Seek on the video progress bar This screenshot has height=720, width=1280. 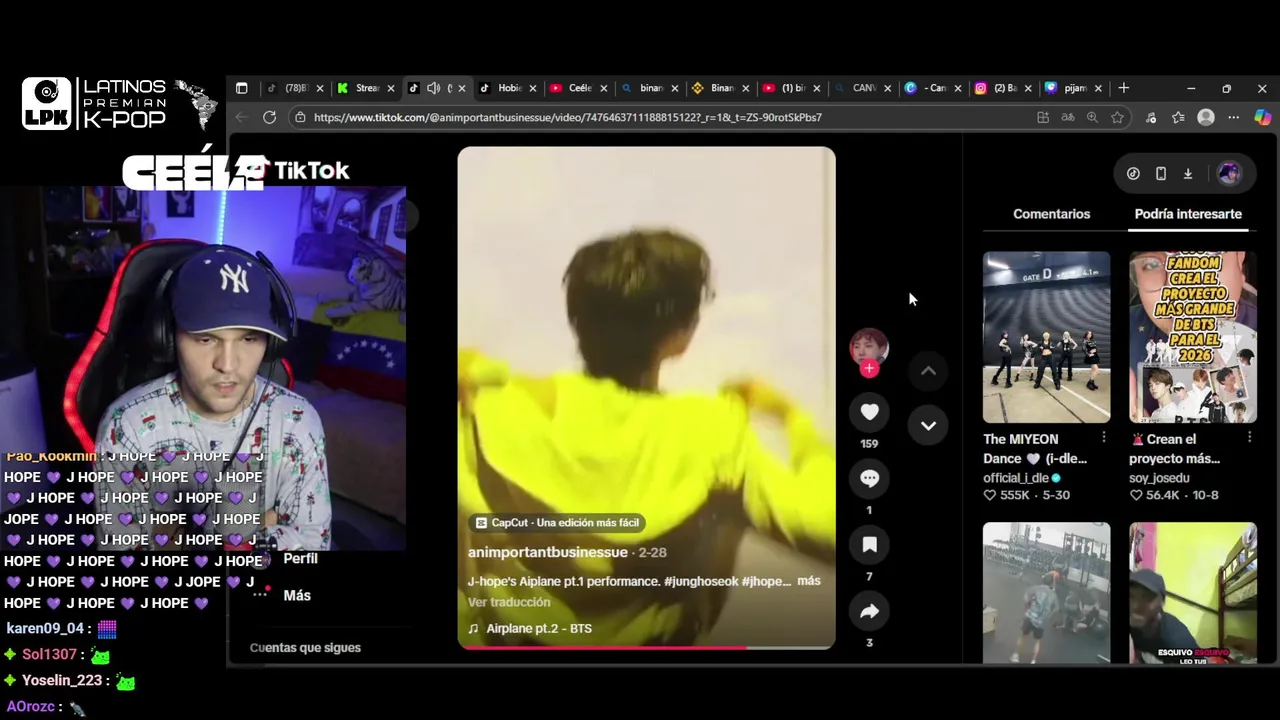point(646,647)
